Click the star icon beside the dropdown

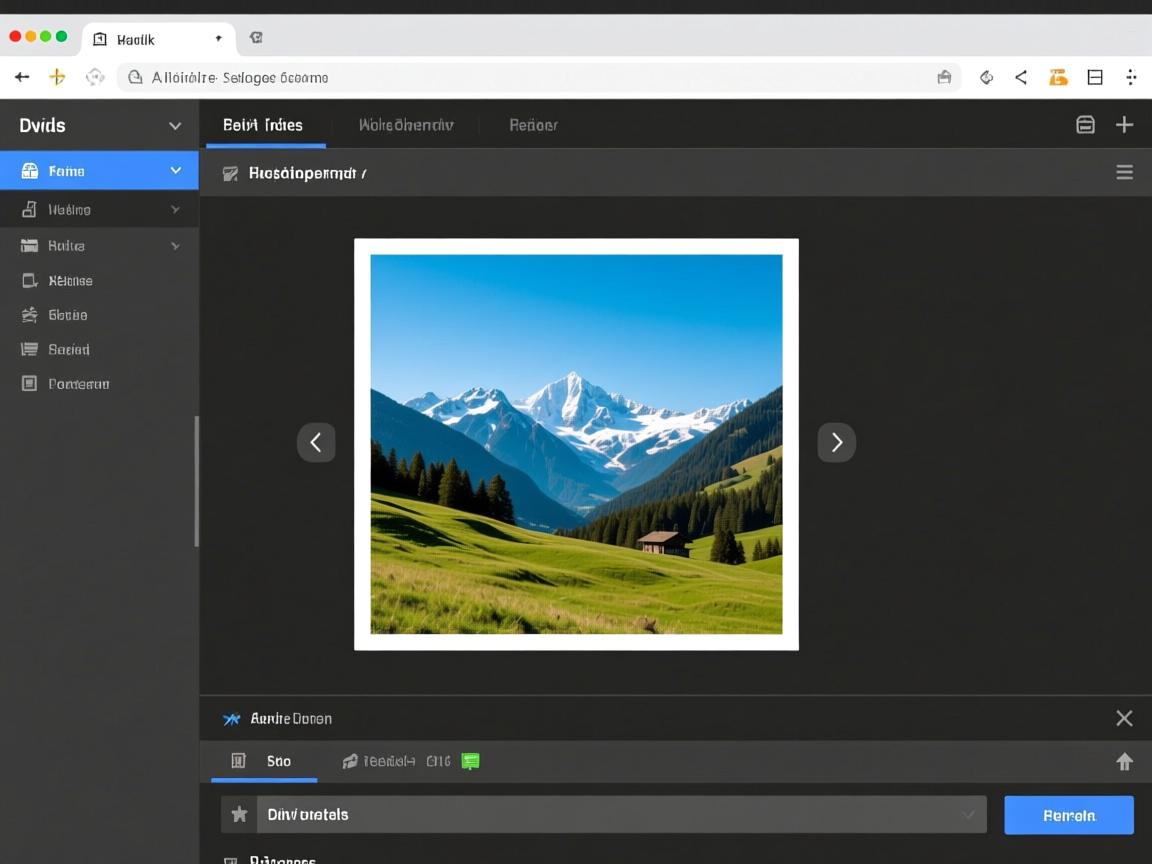click(x=239, y=815)
